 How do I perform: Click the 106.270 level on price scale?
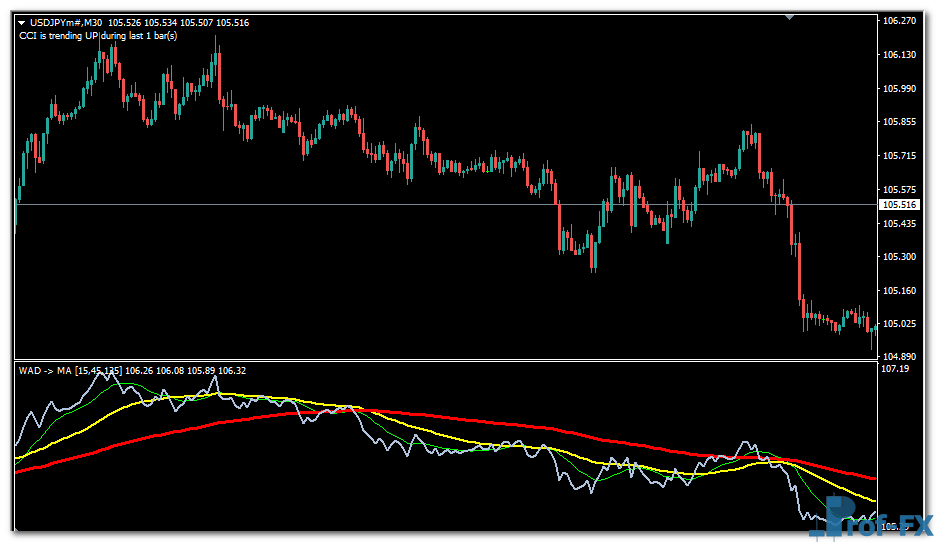pyautogui.click(x=899, y=20)
